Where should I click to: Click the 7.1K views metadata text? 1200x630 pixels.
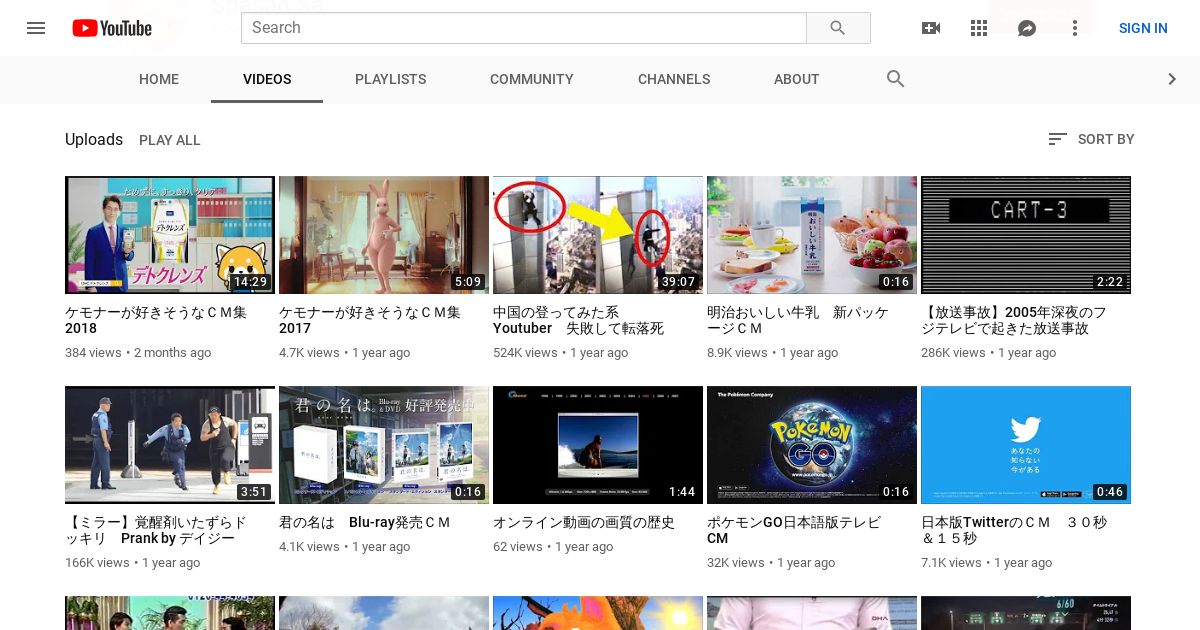click(x=986, y=563)
